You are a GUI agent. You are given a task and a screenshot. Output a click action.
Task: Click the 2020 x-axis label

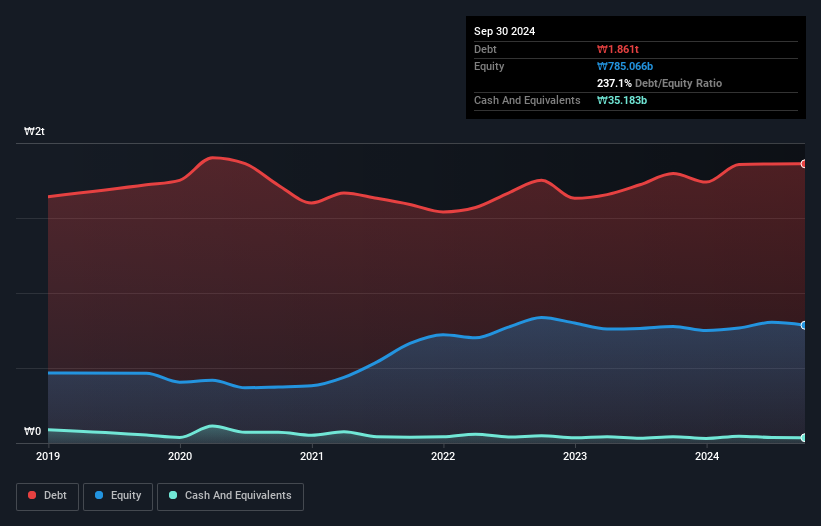click(x=180, y=456)
